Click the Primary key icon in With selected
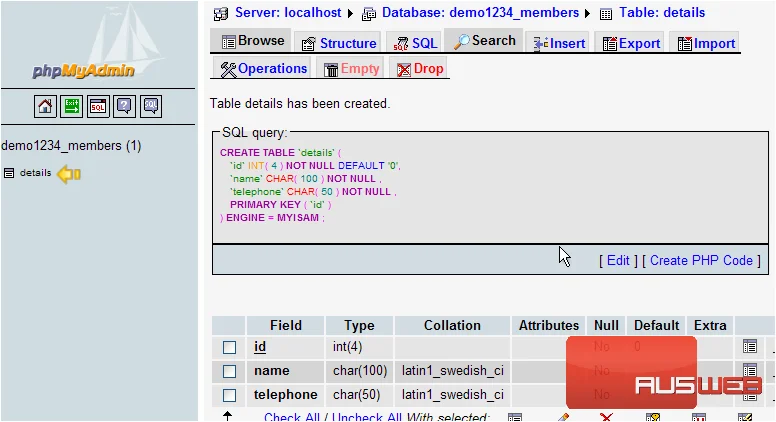776x422 pixels. 653,418
